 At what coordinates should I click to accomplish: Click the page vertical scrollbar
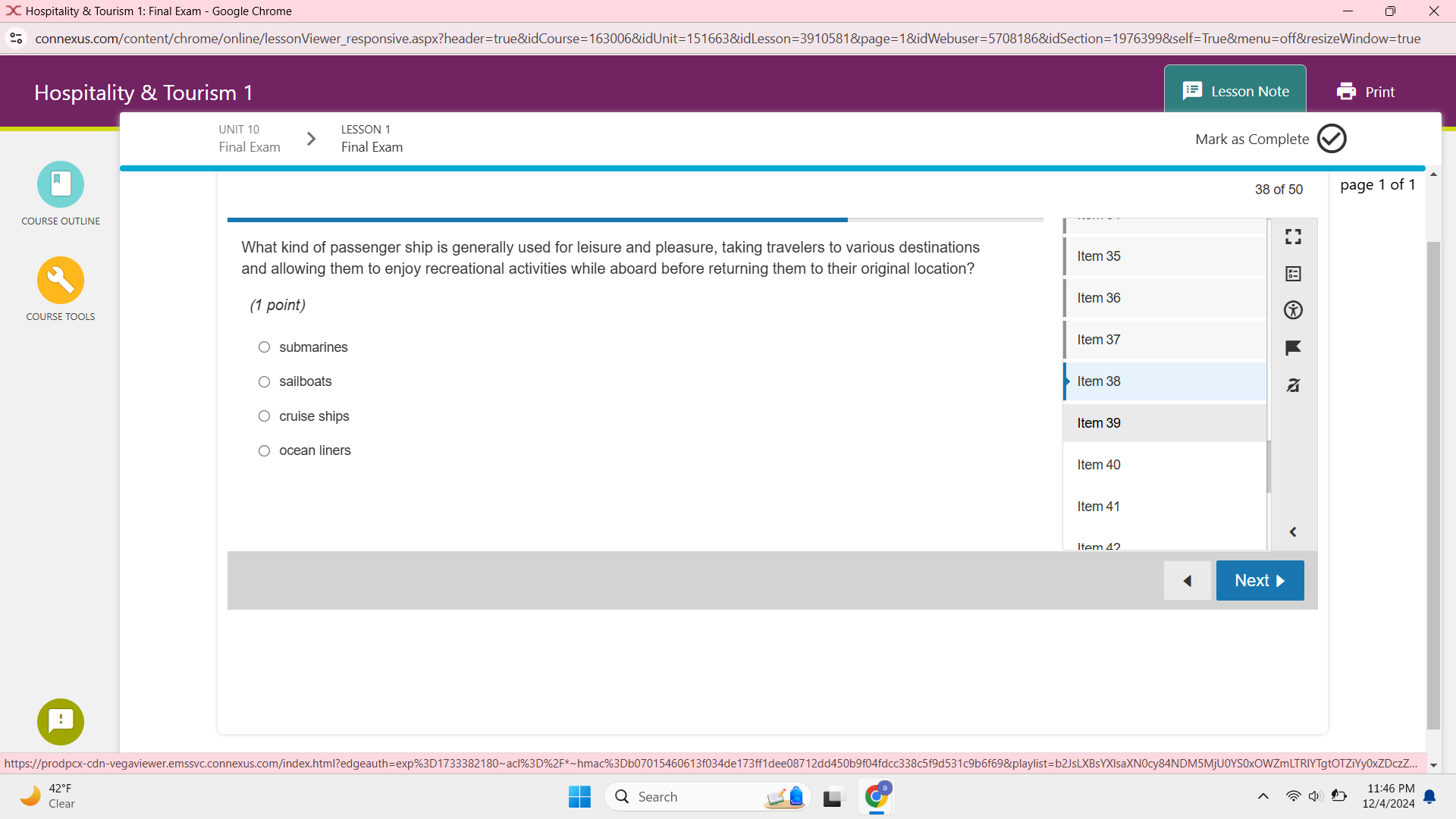(x=1433, y=485)
